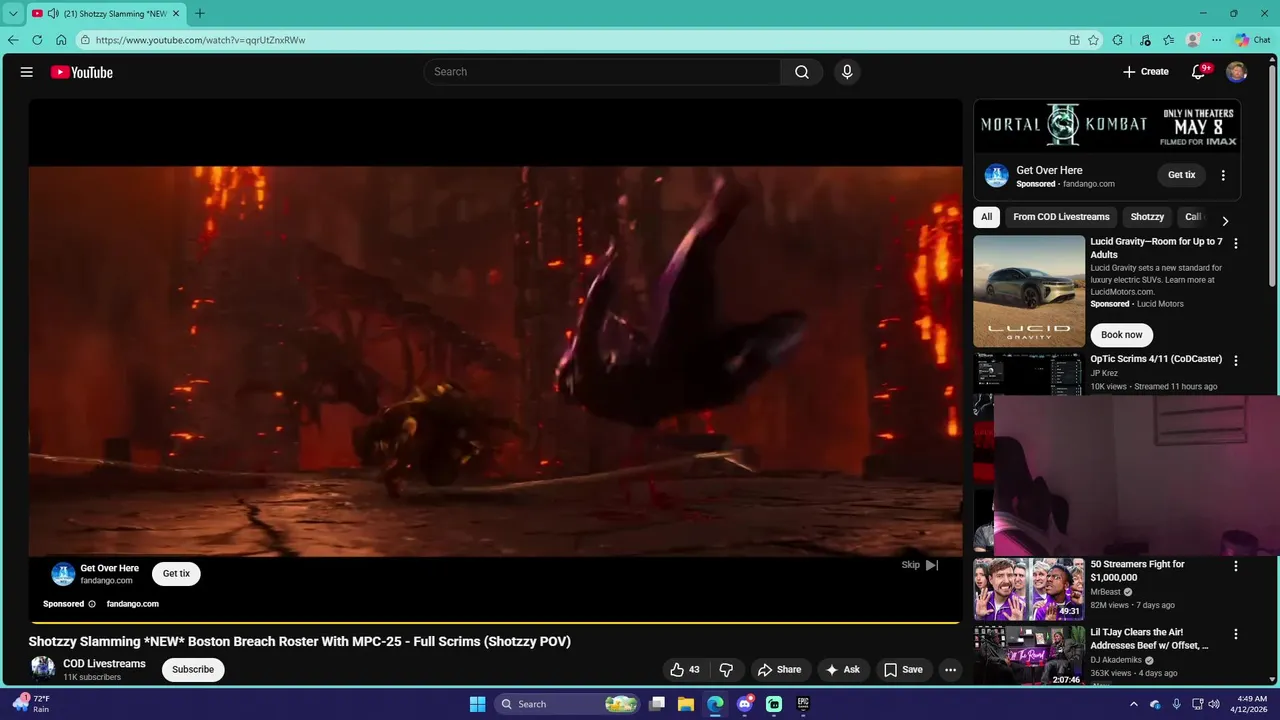Open the Mortal Kombat banner ad

point(1107,126)
